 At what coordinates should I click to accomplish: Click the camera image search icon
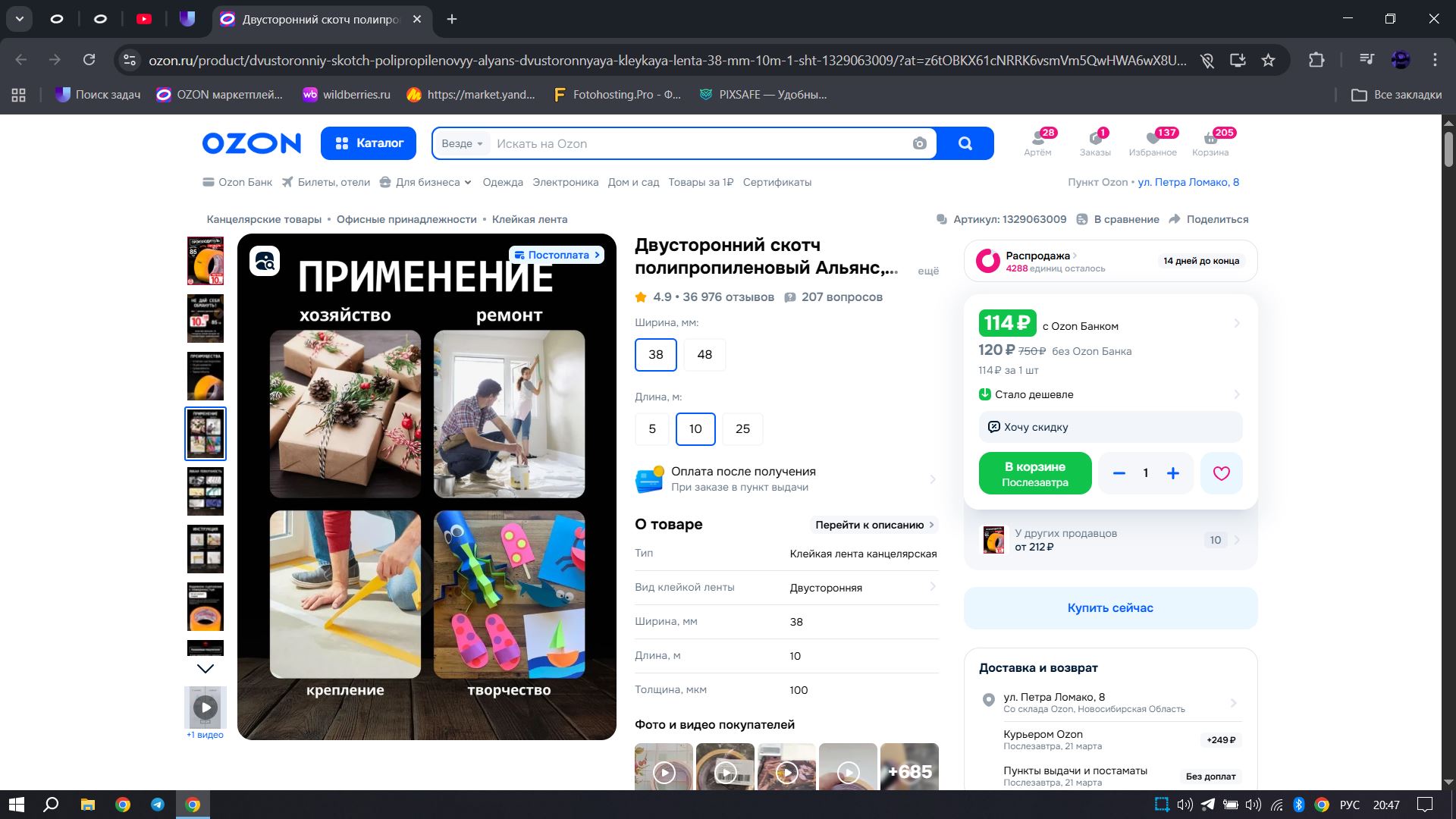coord(919,143)
